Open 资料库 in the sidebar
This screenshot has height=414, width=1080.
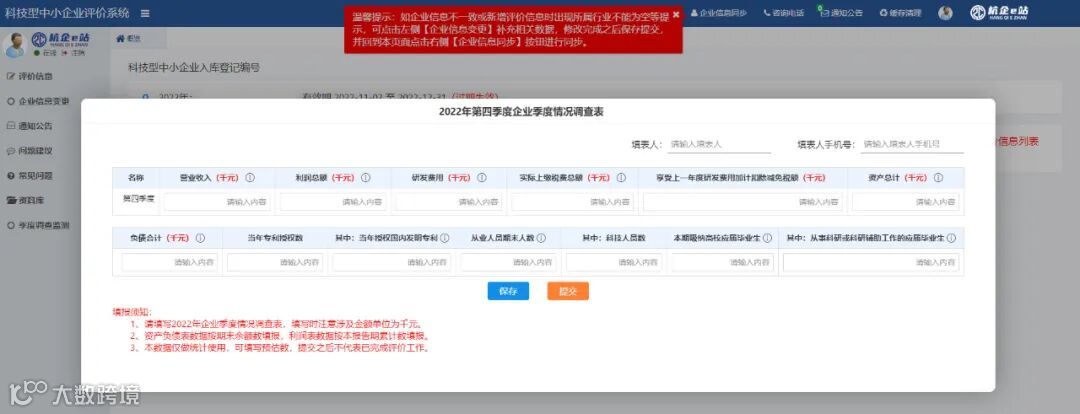(26, 200)
